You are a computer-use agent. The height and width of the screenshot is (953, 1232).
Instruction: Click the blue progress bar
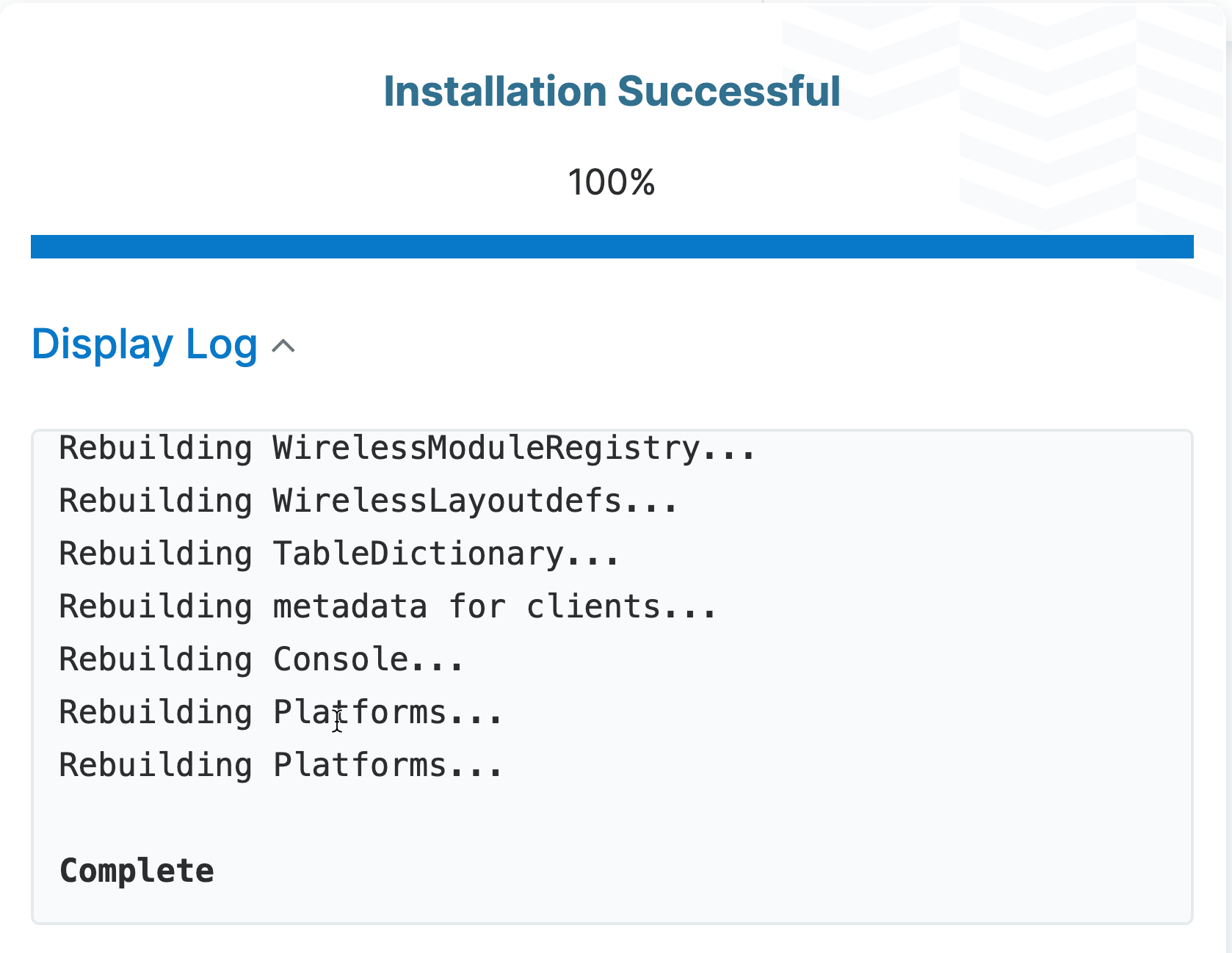click(x=612, y=247)
